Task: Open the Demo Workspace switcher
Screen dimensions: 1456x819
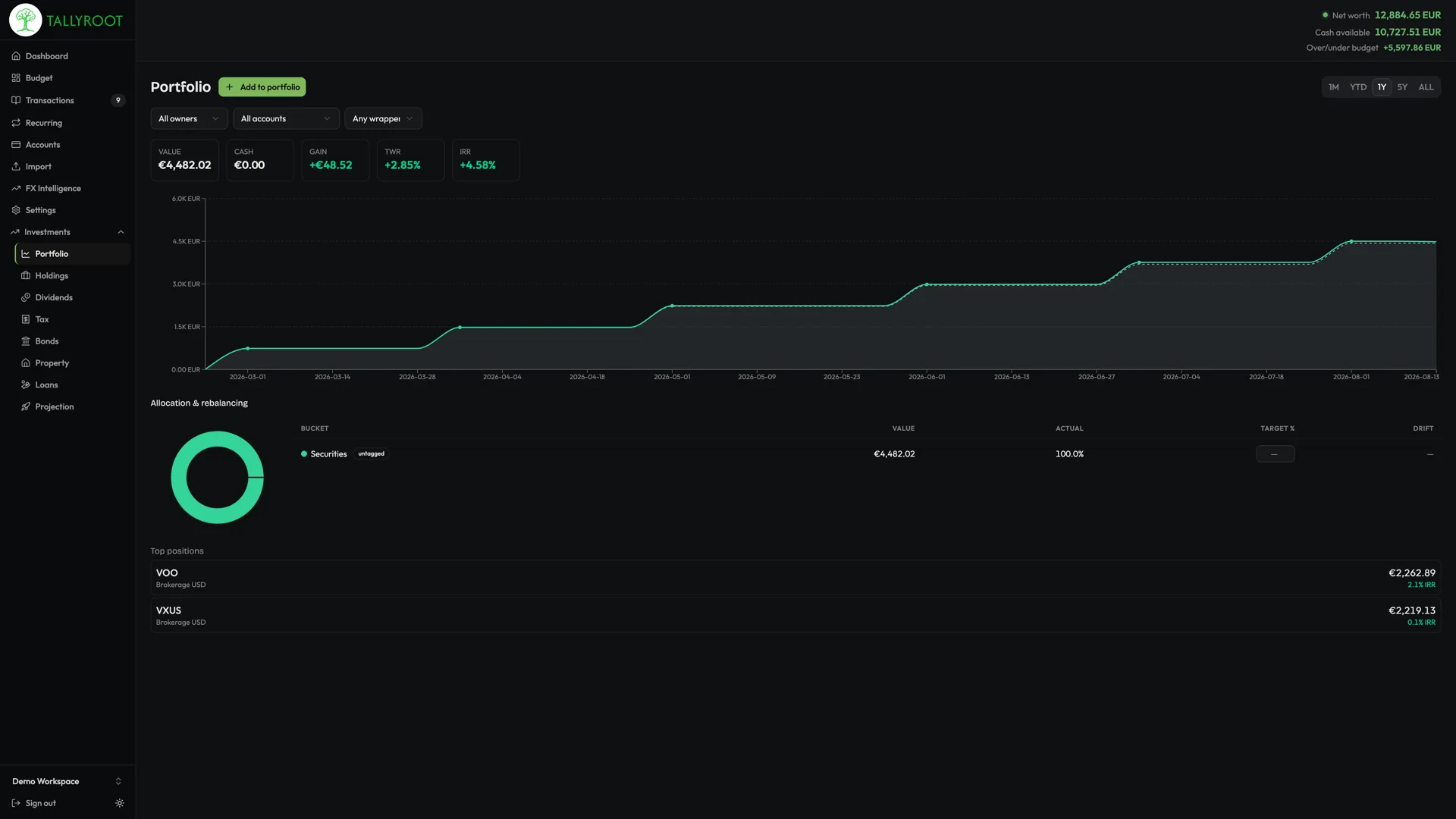Action: coord(67,782)
